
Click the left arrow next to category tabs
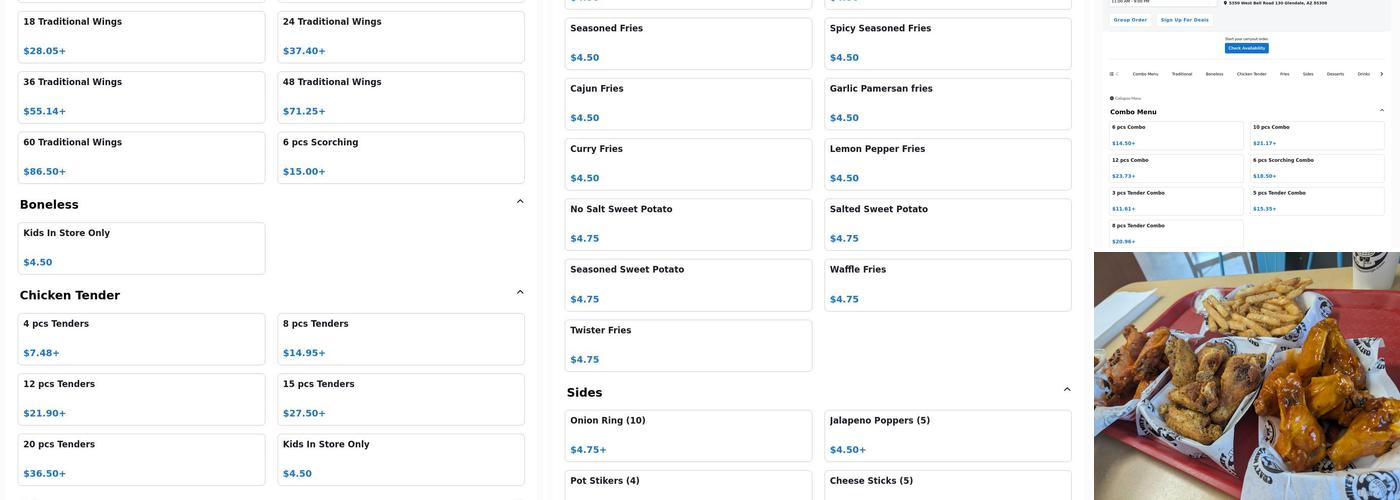(x=1117, y=73)
